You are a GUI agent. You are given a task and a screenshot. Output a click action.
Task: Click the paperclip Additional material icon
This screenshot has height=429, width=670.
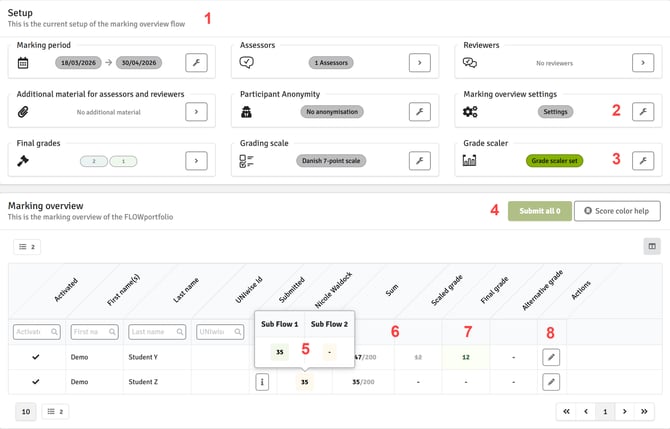click(23, 112)
